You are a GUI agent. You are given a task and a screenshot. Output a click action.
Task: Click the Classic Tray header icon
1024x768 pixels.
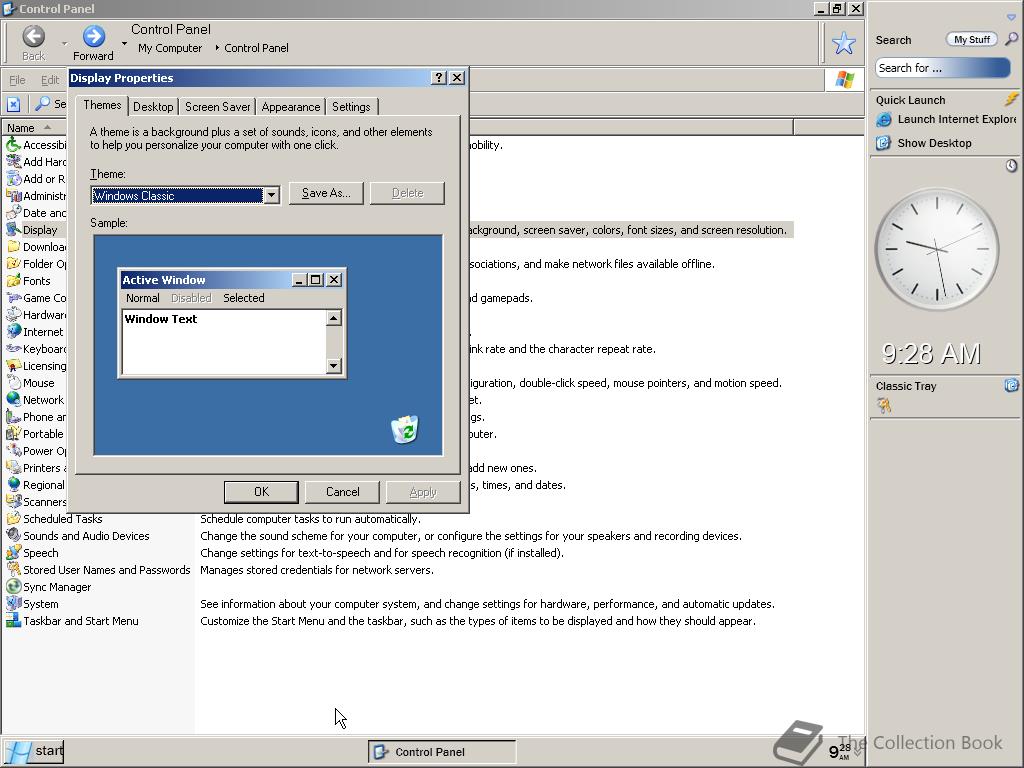click(x=1011, y=385)
